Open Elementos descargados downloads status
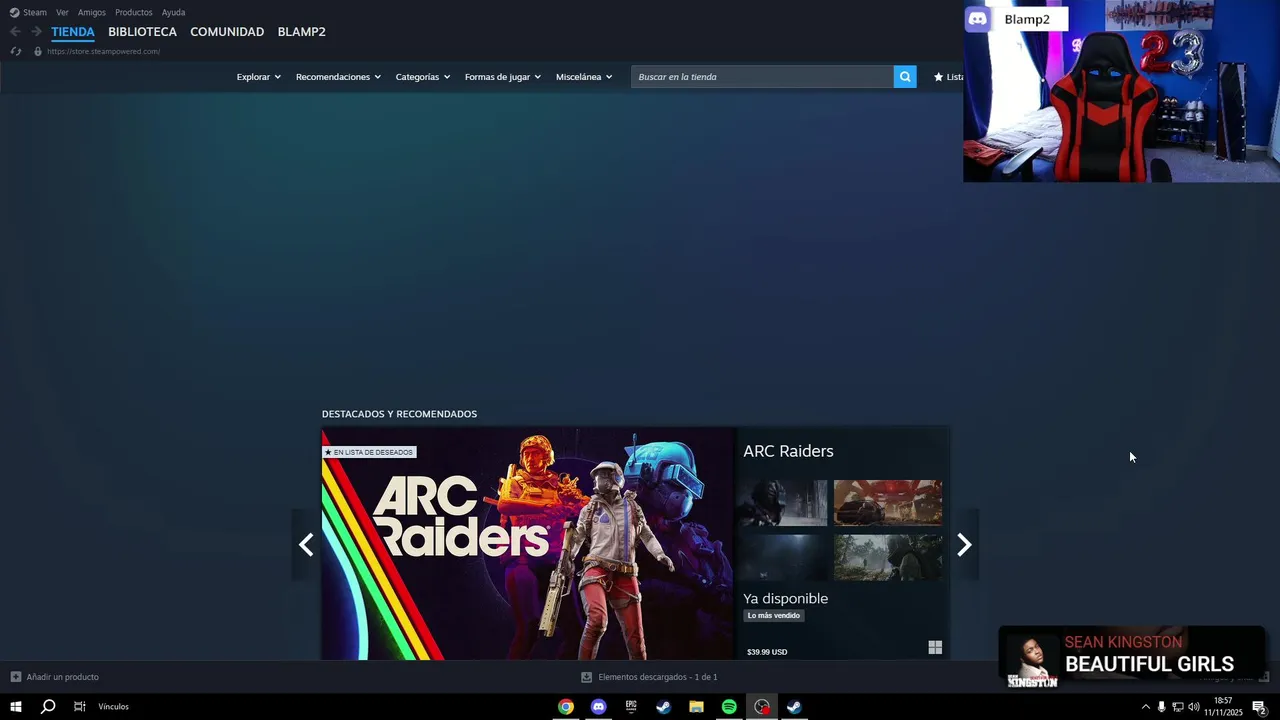Image resolution: width=1280 pixels, height=720 pixels. click(658, 677)
